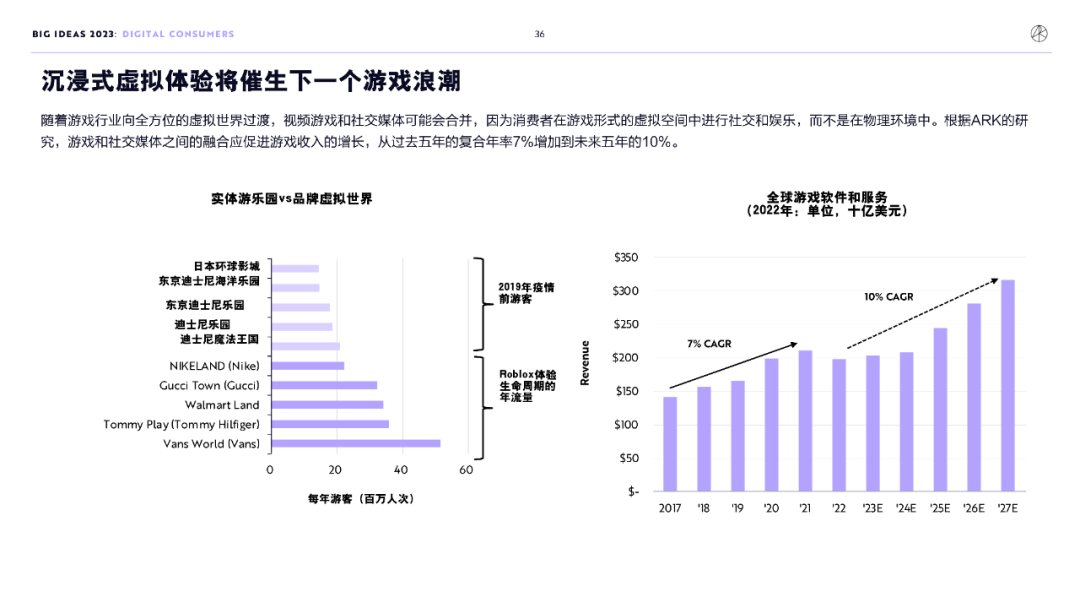Click the '26E revenue bar
This screenshot has width=1080, height=608.
click(x=974, y=397)
